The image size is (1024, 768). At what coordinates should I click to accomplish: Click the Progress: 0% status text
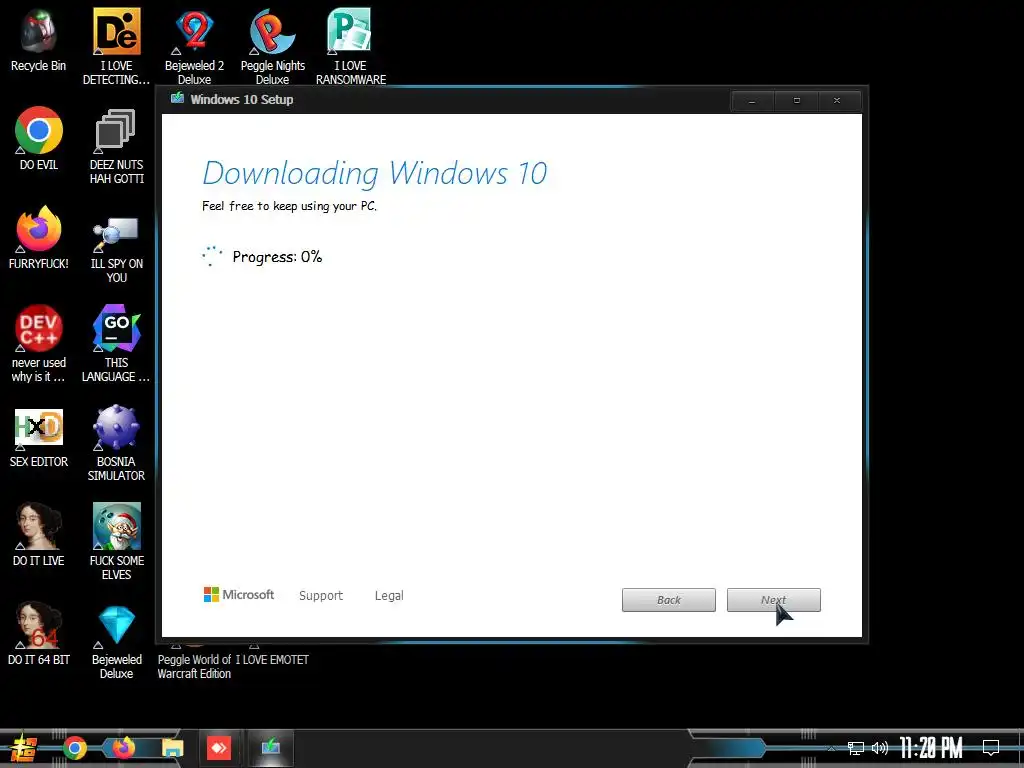(278, 257)
